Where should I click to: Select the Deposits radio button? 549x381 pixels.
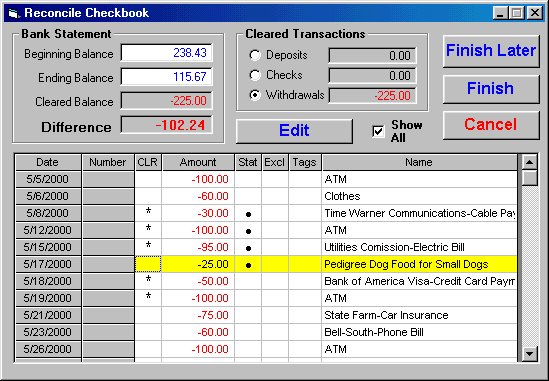click(x=255, y=55)
